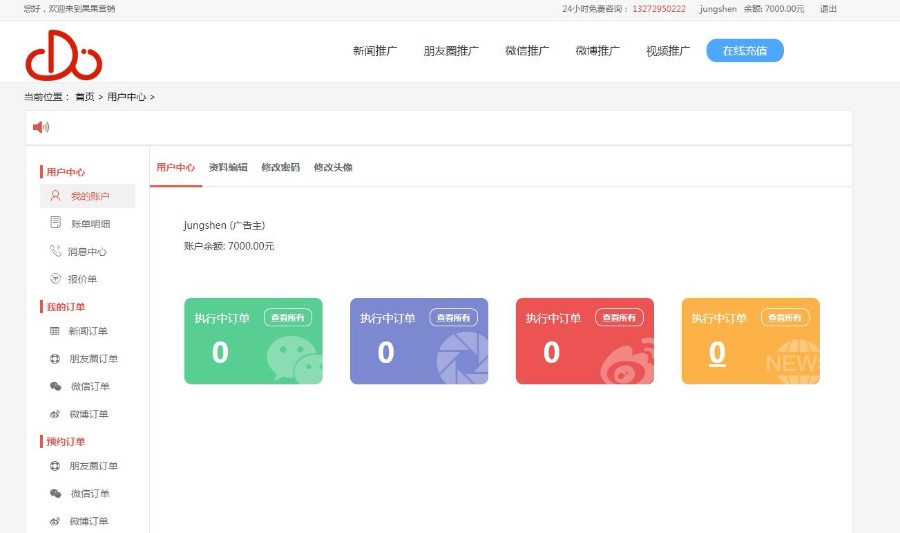Click the red speaker announcement icon
This screenshot has height=533, width=900.
coord(41,127)
